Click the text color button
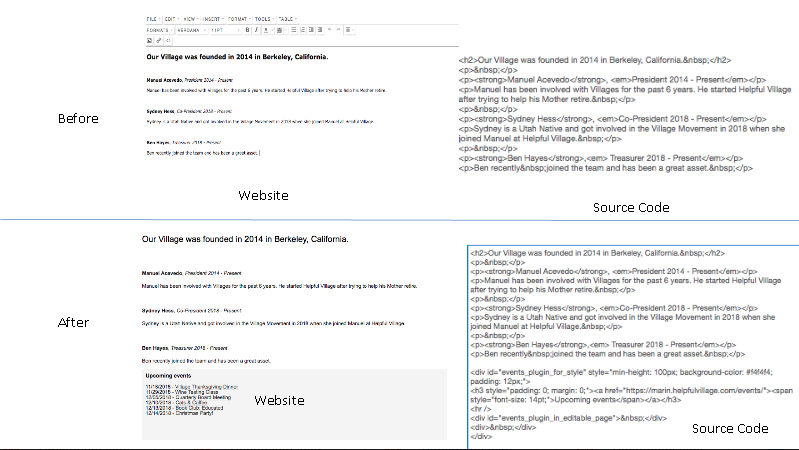The image size is (799, 450). [x=266, y=30]
